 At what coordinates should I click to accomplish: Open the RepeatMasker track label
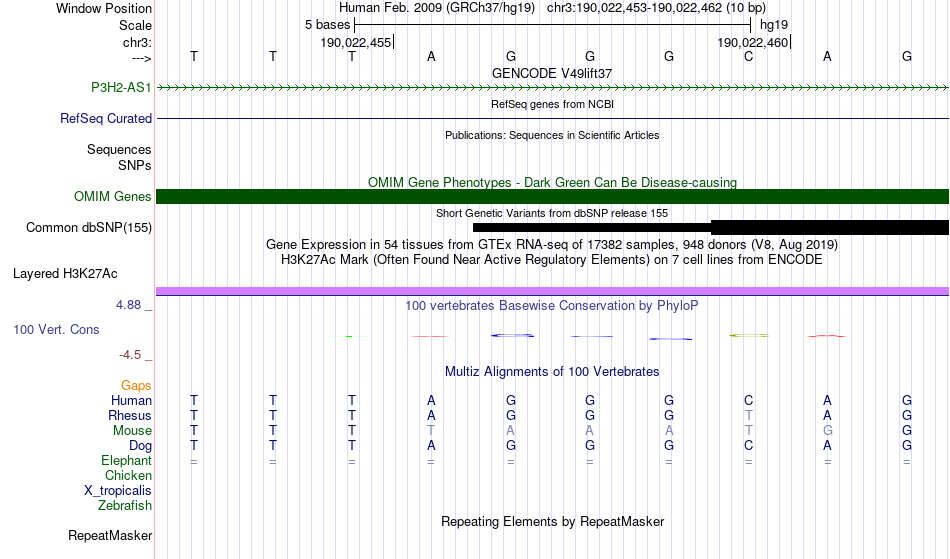click(x=110, y=535)
